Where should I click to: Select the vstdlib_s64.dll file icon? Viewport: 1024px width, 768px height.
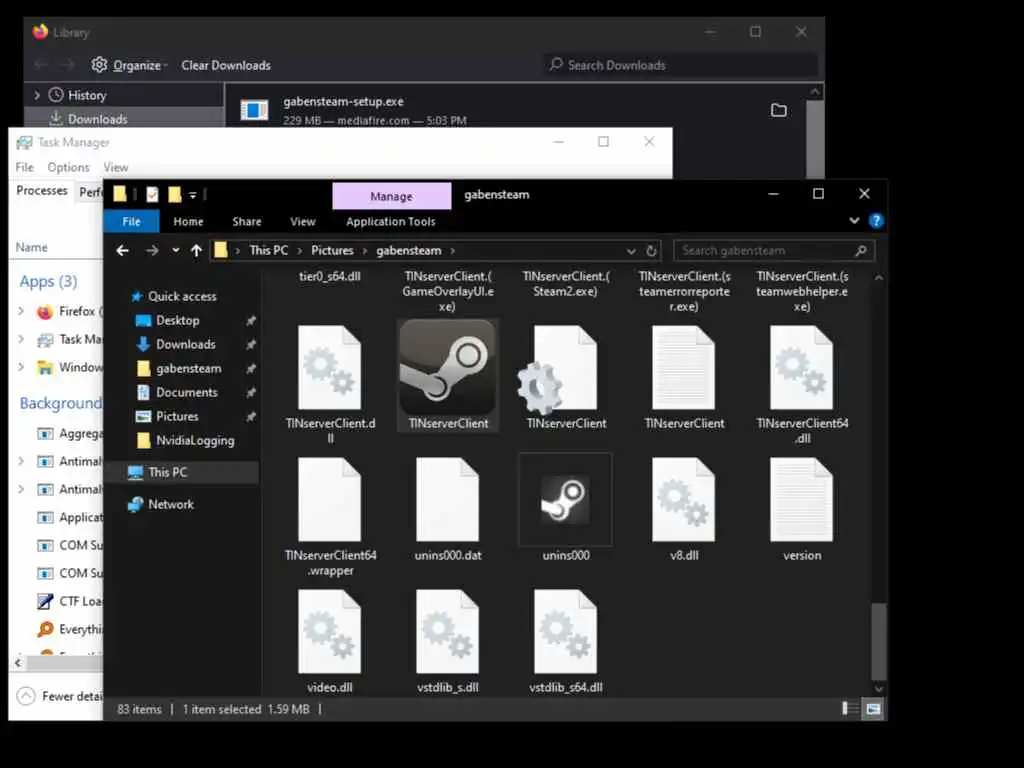point(566,632)
